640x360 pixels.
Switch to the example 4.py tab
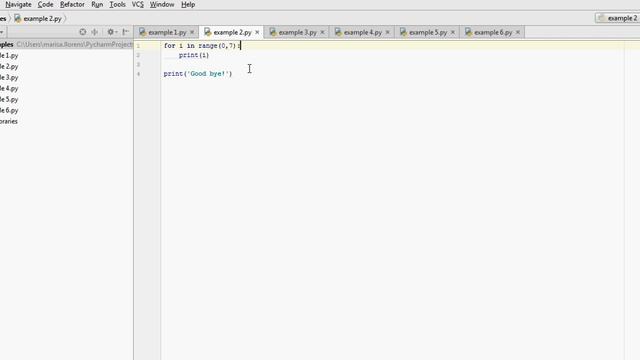pos(362,32)
